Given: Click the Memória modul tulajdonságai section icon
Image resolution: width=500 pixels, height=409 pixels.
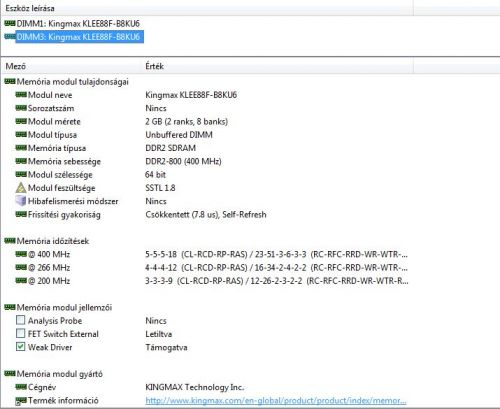Looking at the screenshot, I should coord(10,81).
